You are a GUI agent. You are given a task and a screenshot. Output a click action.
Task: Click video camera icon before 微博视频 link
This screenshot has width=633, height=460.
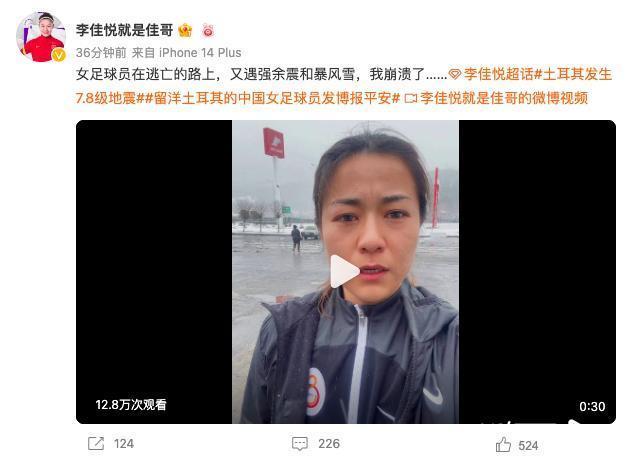tap(411, 98)
